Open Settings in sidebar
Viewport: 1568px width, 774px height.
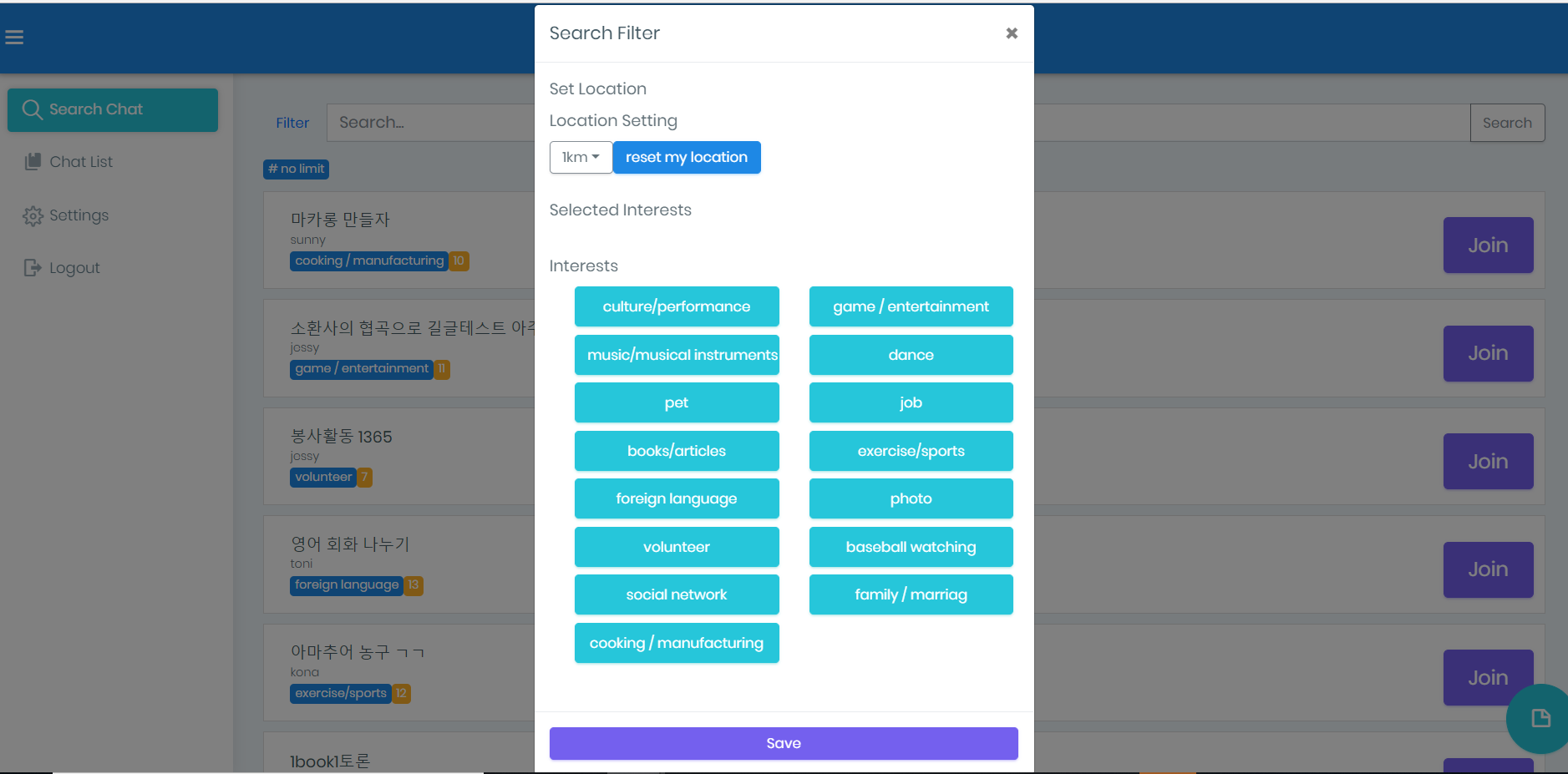(79, 215)
